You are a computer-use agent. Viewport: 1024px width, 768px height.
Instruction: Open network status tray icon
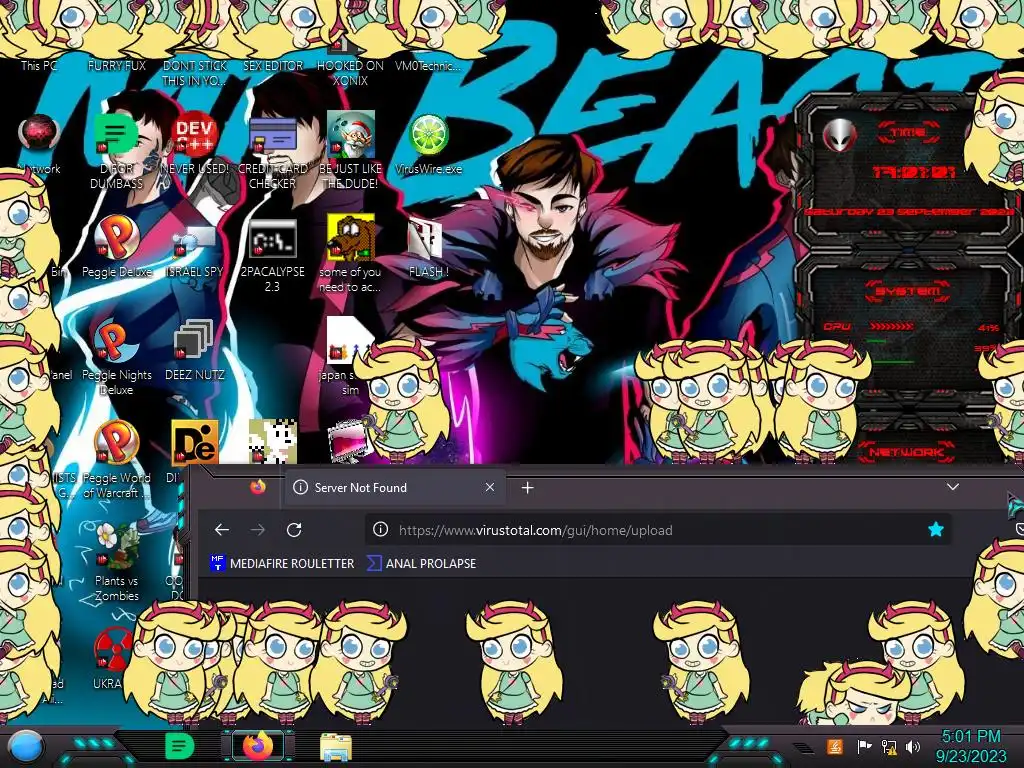(x=889, y=746)
